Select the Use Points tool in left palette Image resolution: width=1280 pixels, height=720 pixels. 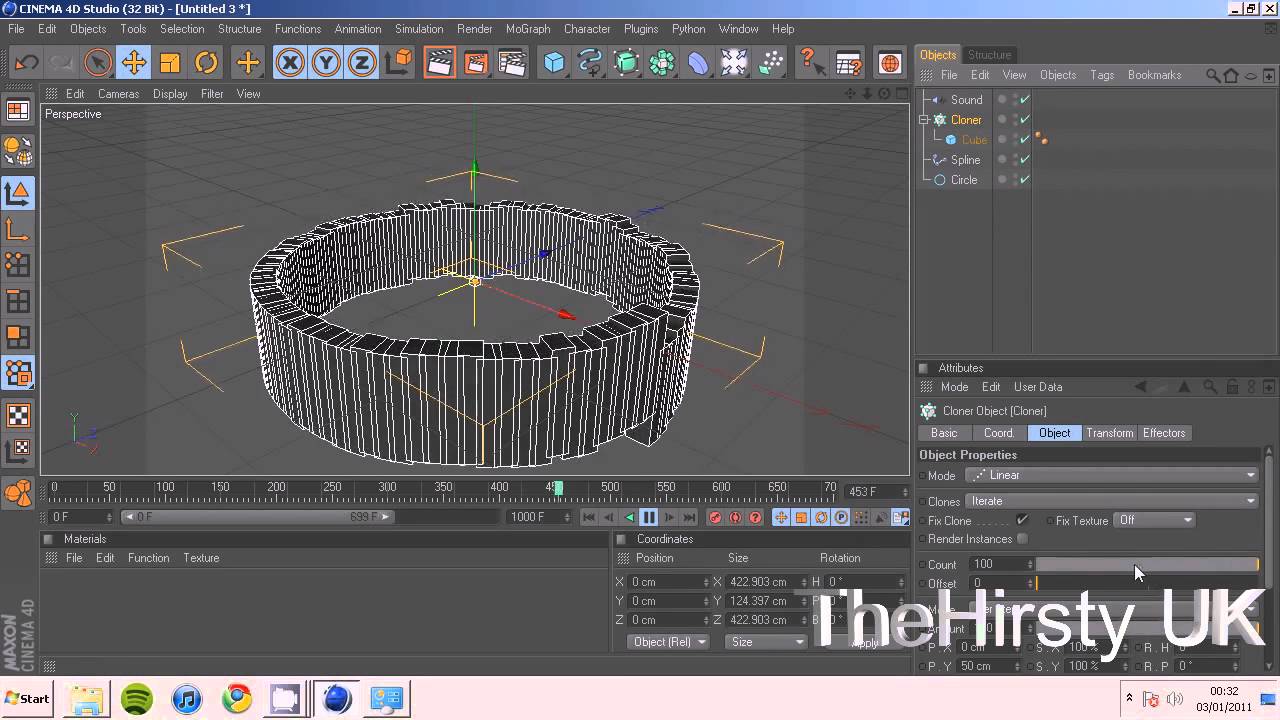click(18, 265)
